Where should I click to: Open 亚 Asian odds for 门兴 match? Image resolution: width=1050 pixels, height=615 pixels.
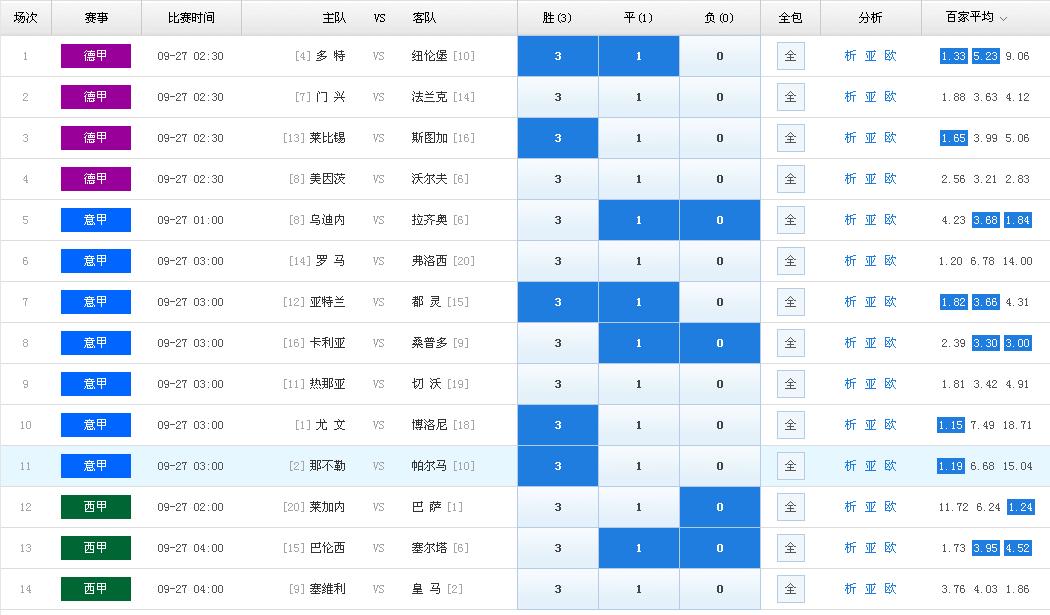(x=870, y=97)
